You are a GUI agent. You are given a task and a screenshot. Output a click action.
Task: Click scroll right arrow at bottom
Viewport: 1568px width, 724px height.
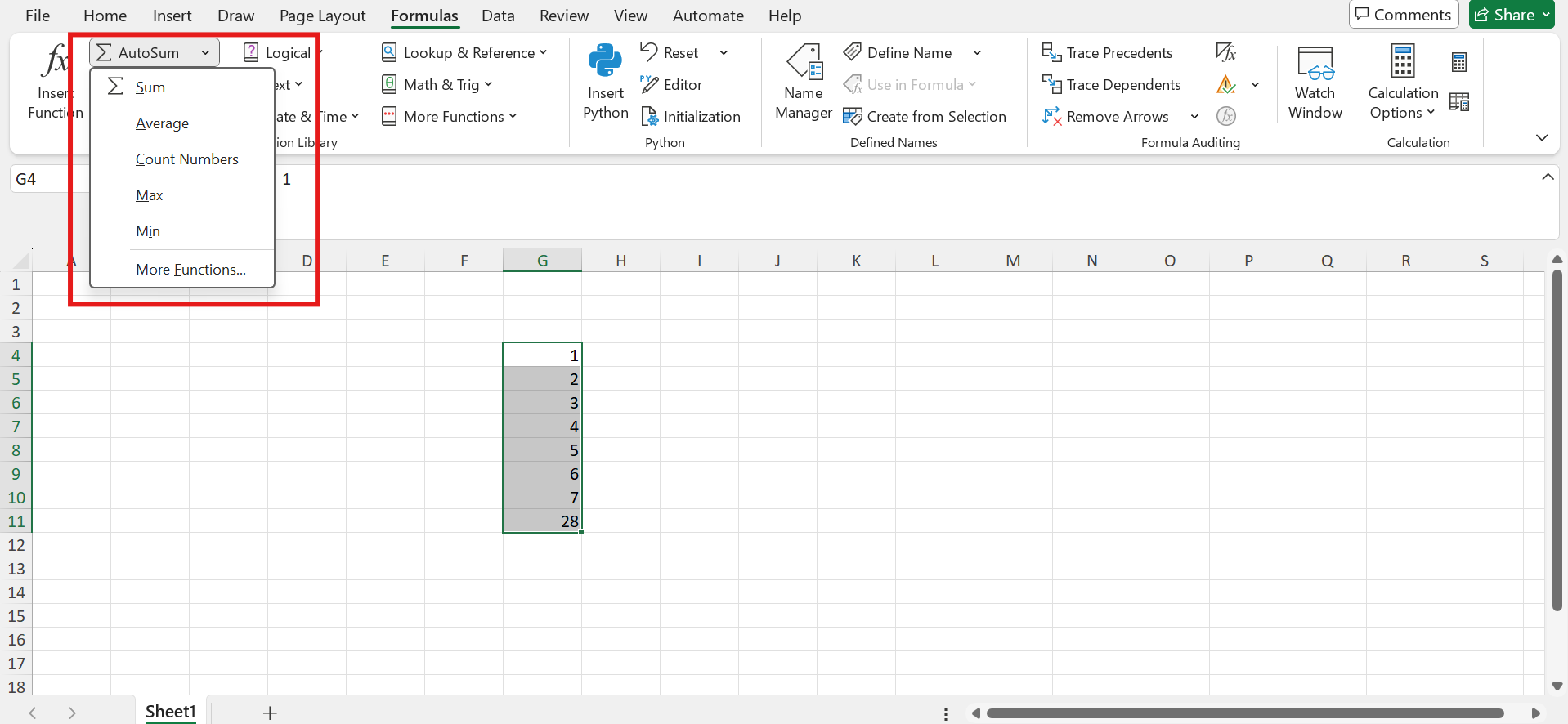click(1535, 713)
